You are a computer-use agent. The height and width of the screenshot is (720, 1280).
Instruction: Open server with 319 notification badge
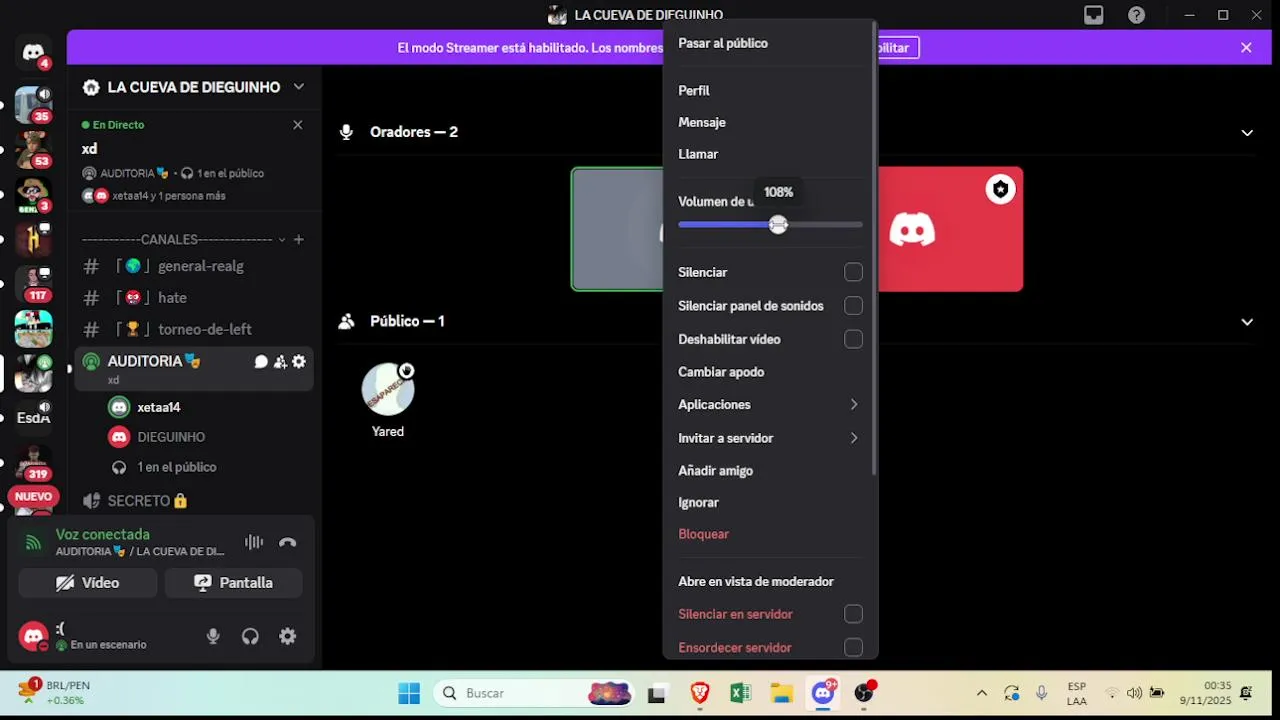pos(33,462)
